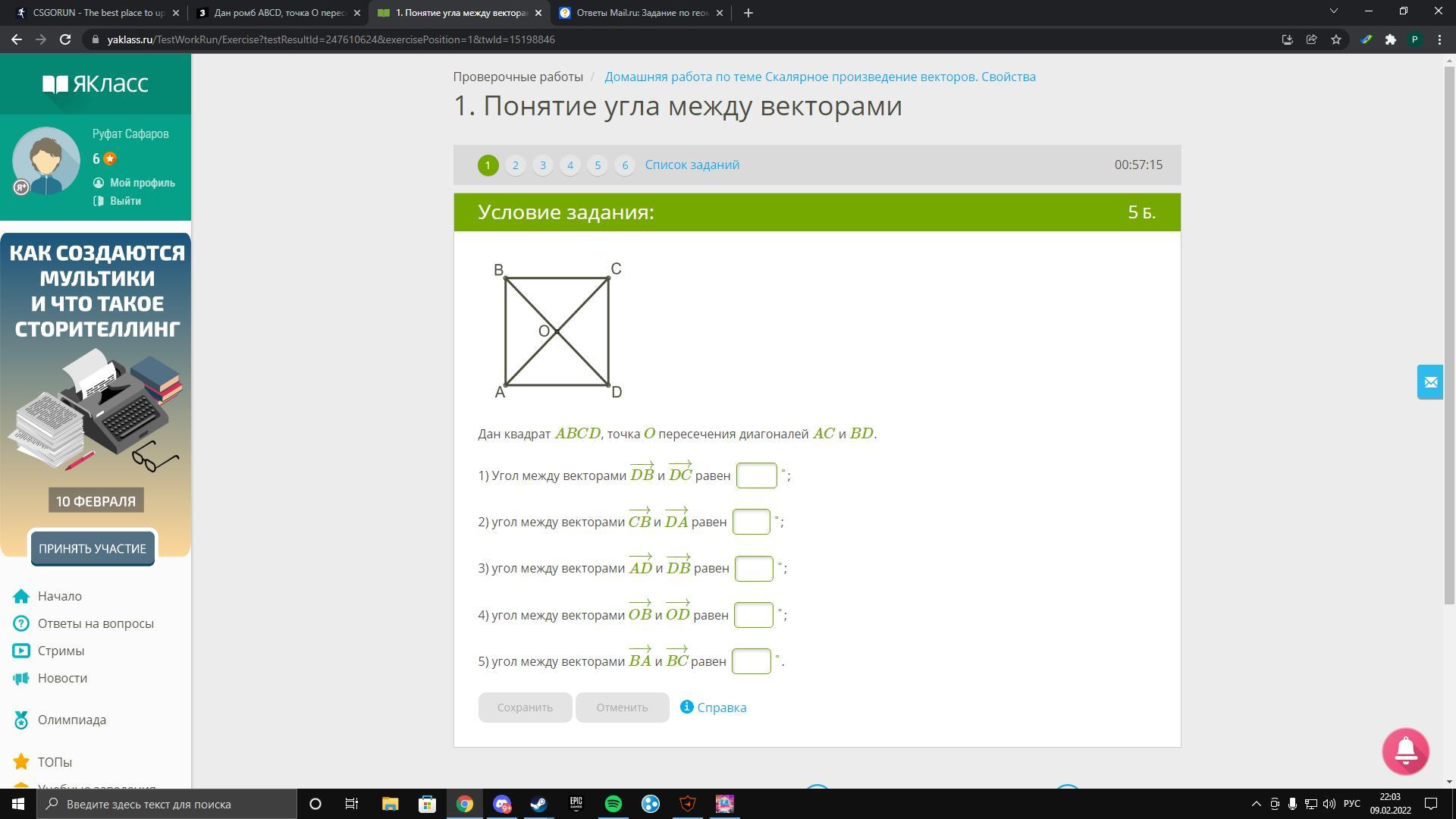The image size is (1456, 819).
Task: Focus answer field for vectors DB and DC
Action: pyautogui.click(x=756, y=475)
